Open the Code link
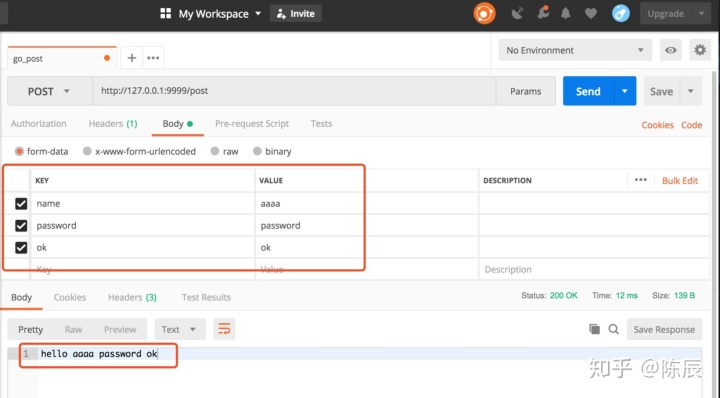Image resolution: width=720 pixels, height=398 pixels. click(692, 125)
